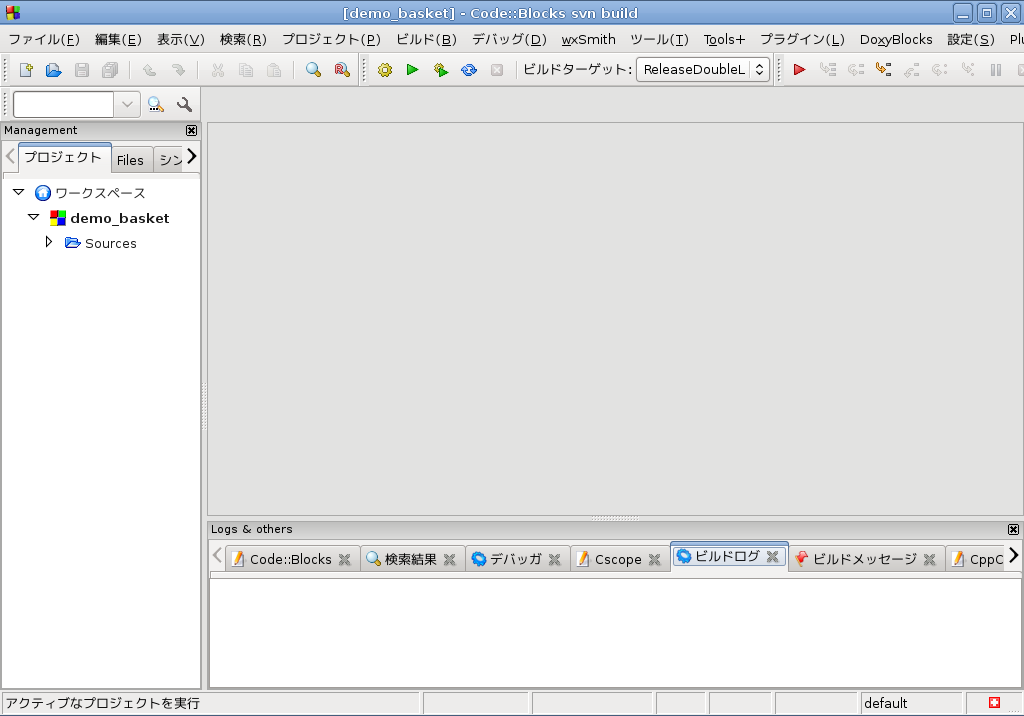Switch to the Cscope log tab
Screen dimensions: 1024x716
coord(618,559)
